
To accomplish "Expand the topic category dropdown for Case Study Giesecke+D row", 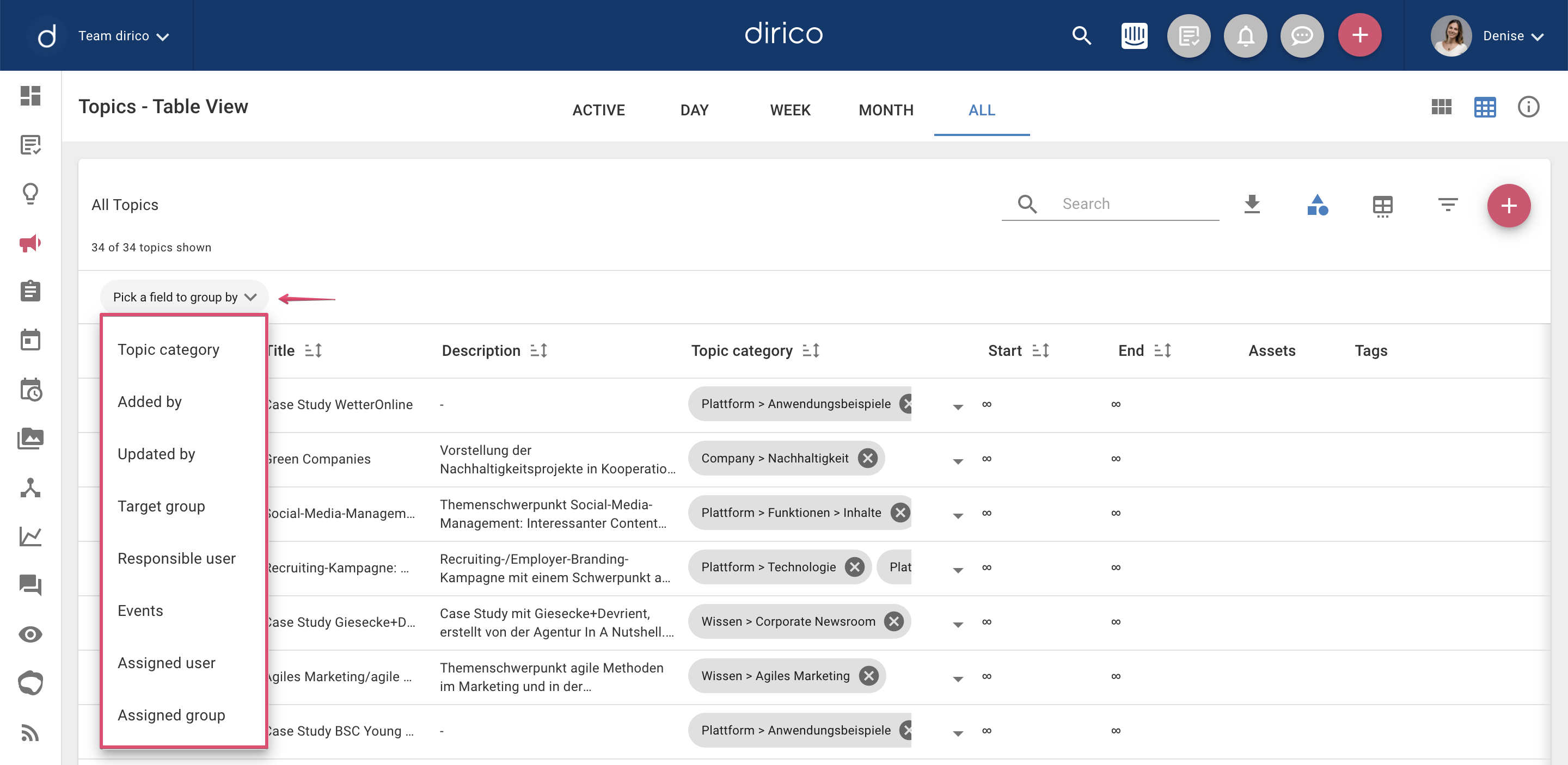I will [x=958, y=624].
